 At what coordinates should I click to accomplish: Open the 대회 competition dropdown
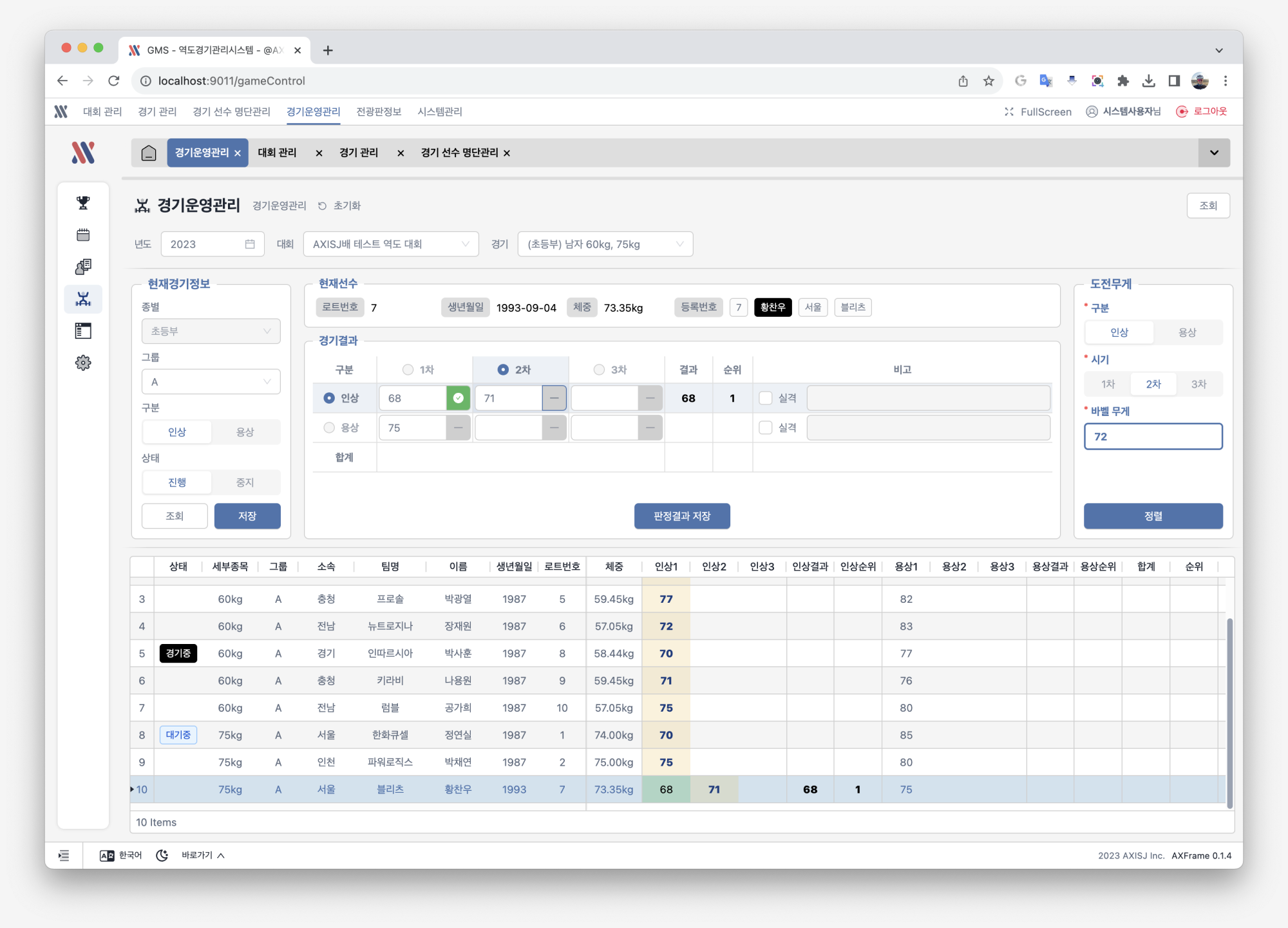tap(391, 244)
